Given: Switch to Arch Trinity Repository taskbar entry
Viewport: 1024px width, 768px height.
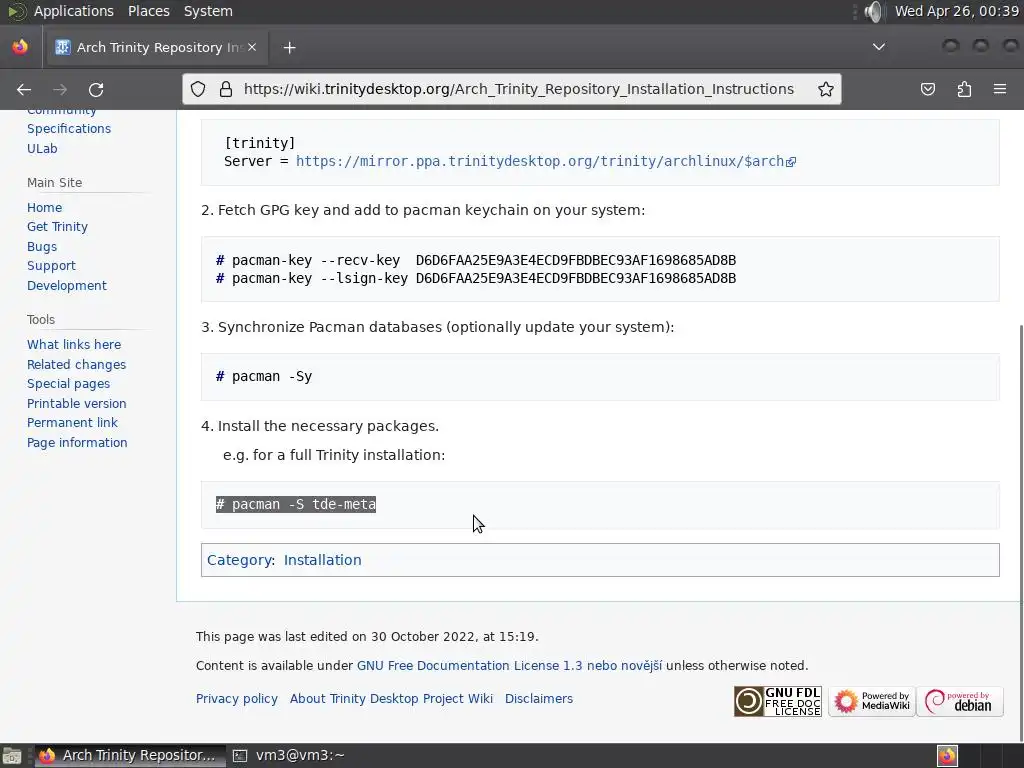Looking at the screenshot, I should 129,756.
